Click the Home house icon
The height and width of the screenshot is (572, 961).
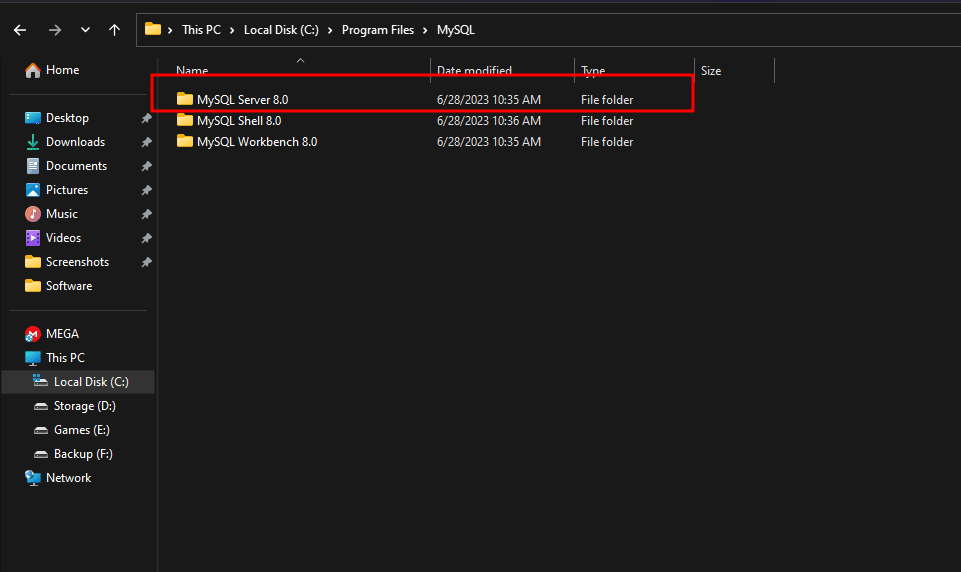(x=32, y=71)
